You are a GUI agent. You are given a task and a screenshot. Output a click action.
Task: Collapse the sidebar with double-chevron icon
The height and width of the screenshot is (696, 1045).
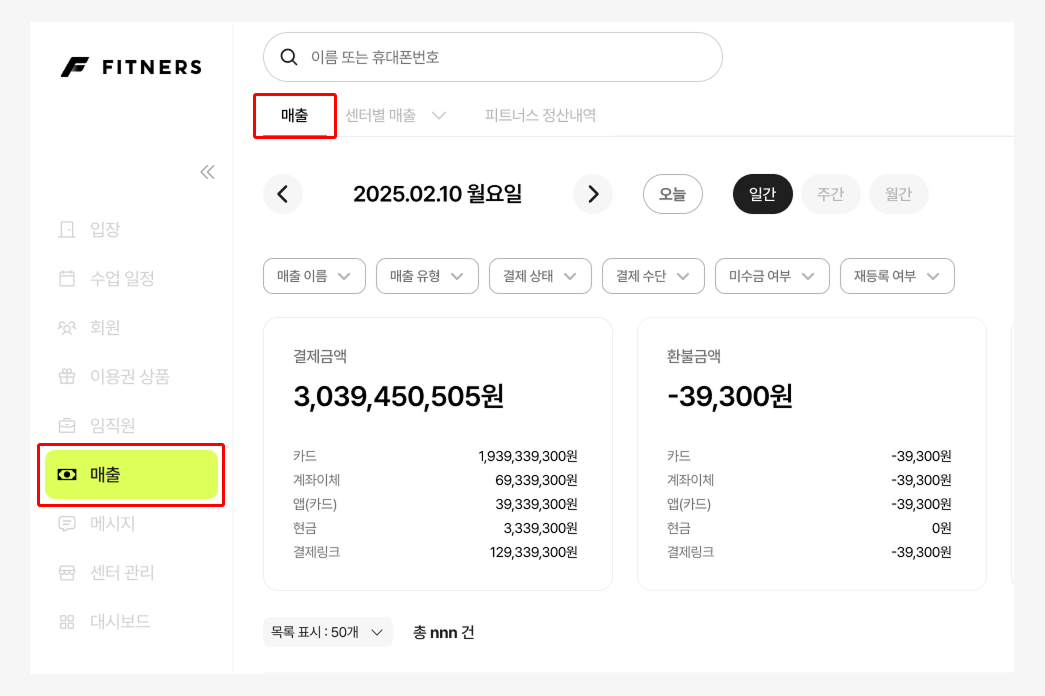pyautogui.click(x=207, y=172)
